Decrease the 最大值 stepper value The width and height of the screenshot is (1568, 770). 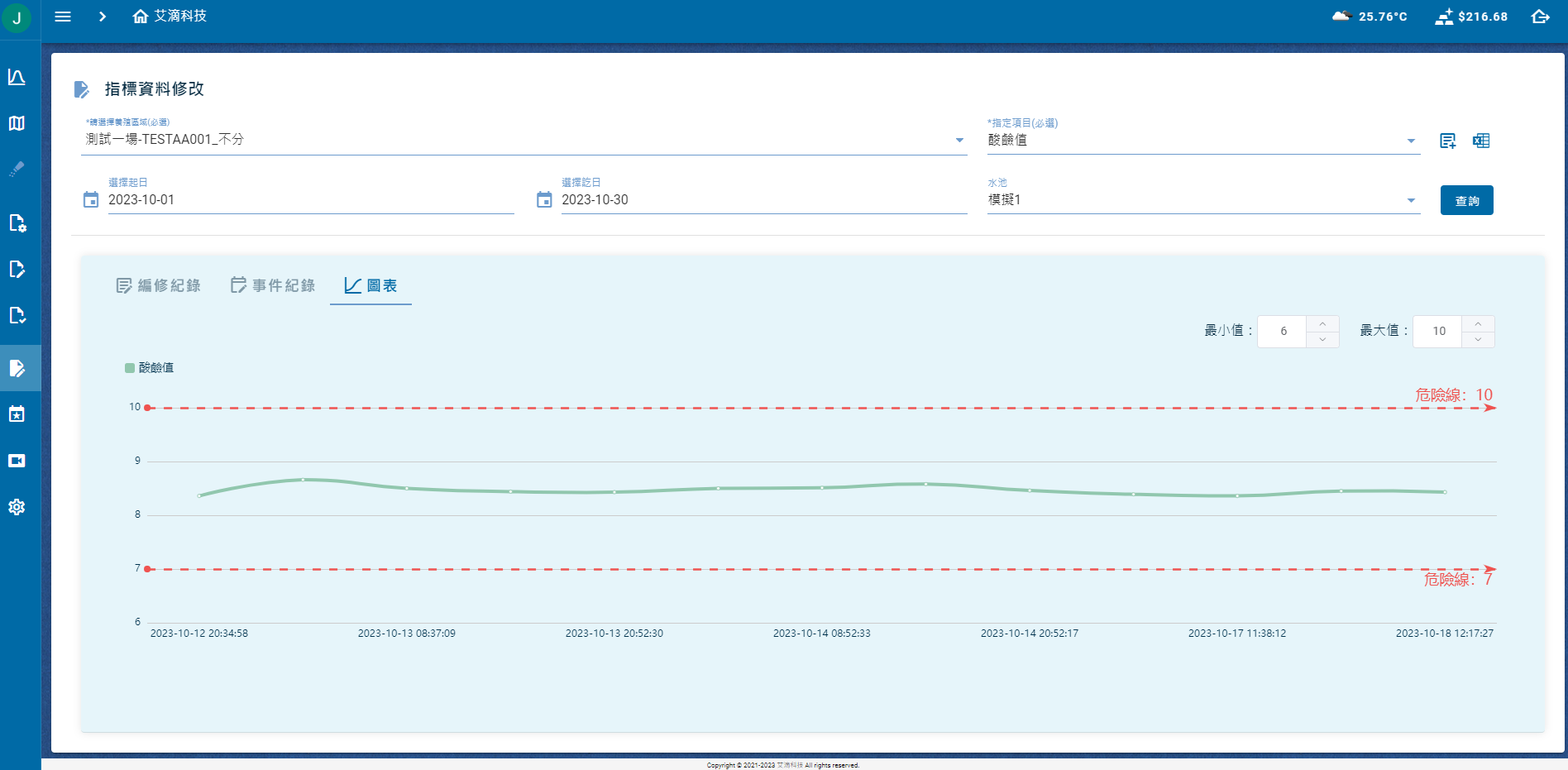1478,339
